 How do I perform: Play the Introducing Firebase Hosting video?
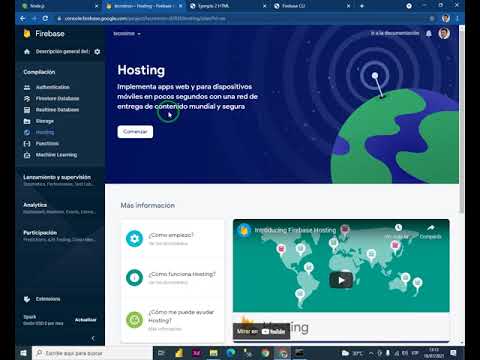pos(341,280)
